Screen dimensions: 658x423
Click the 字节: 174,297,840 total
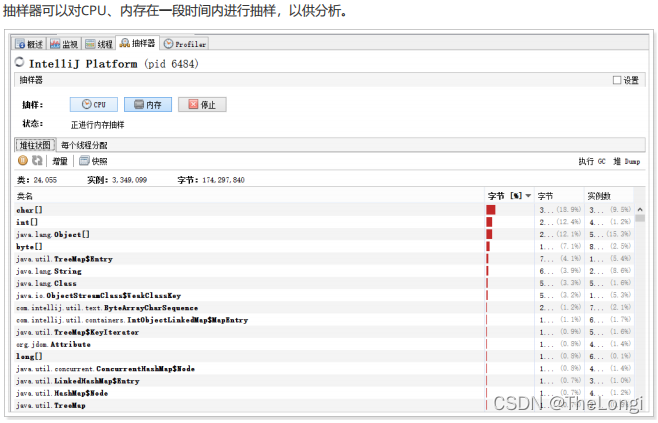[x=211, y=180]
